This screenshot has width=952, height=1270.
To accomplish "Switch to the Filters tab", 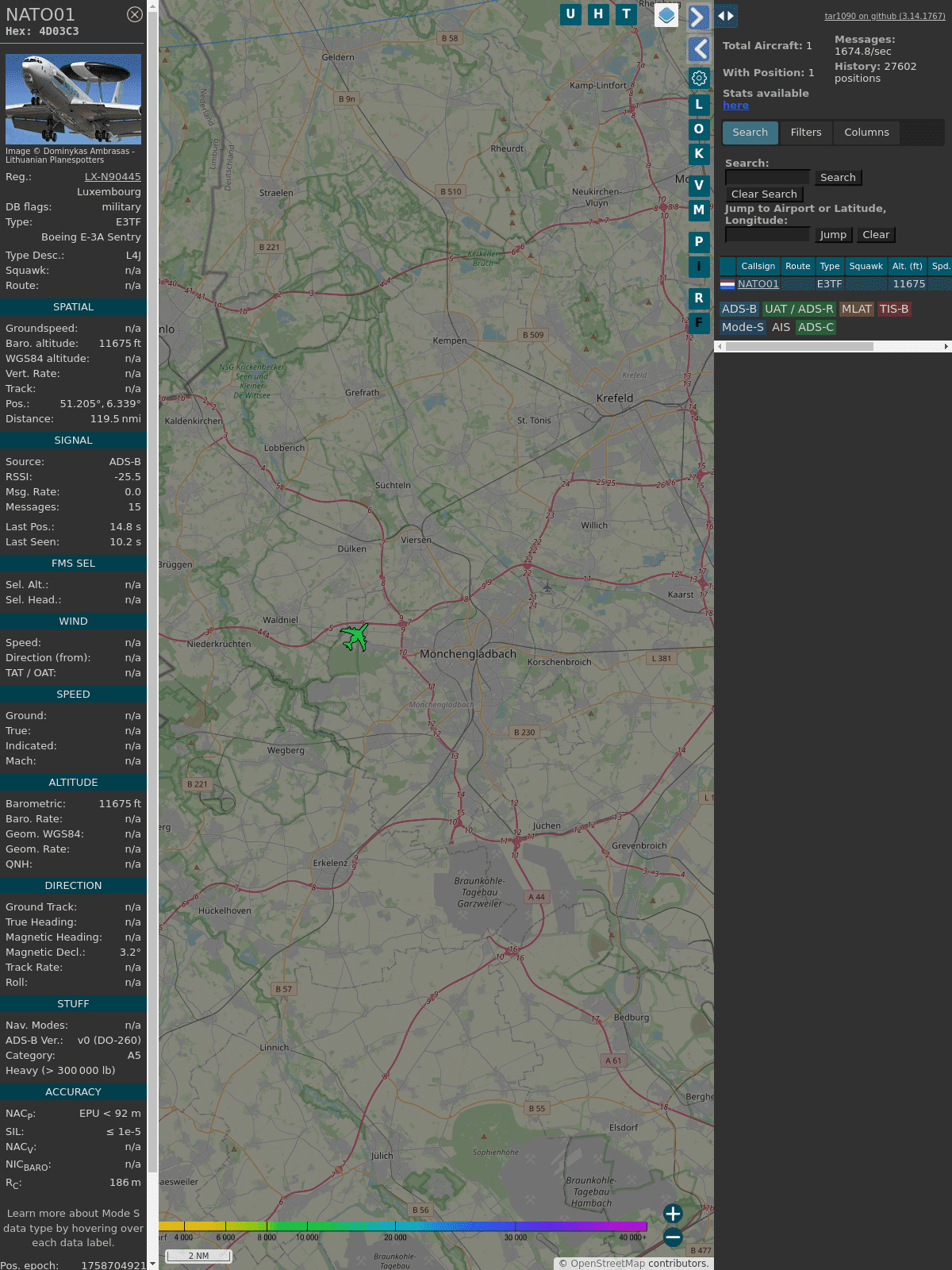I will click(806, 133).
